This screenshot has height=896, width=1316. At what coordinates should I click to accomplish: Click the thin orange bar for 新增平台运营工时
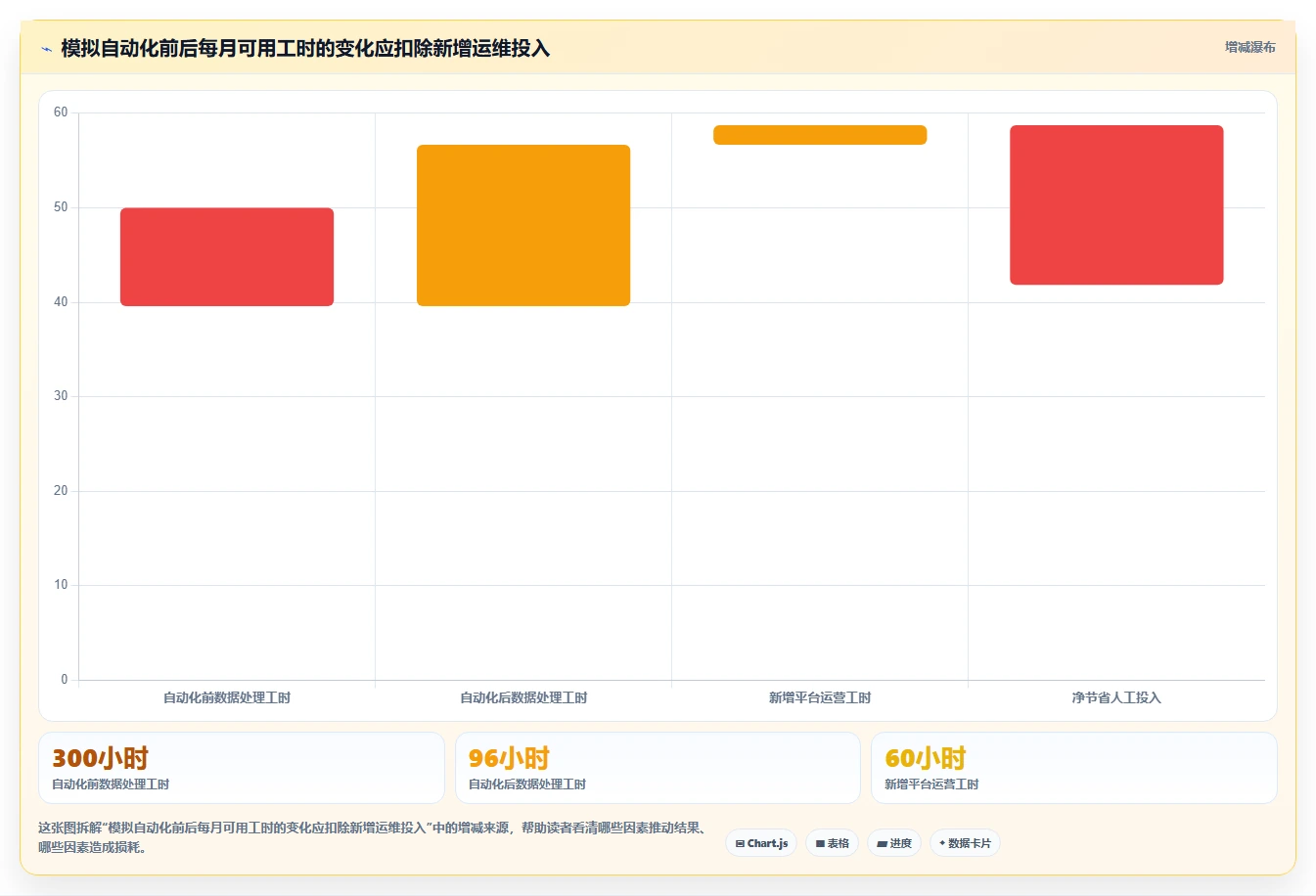coord(820,135)
